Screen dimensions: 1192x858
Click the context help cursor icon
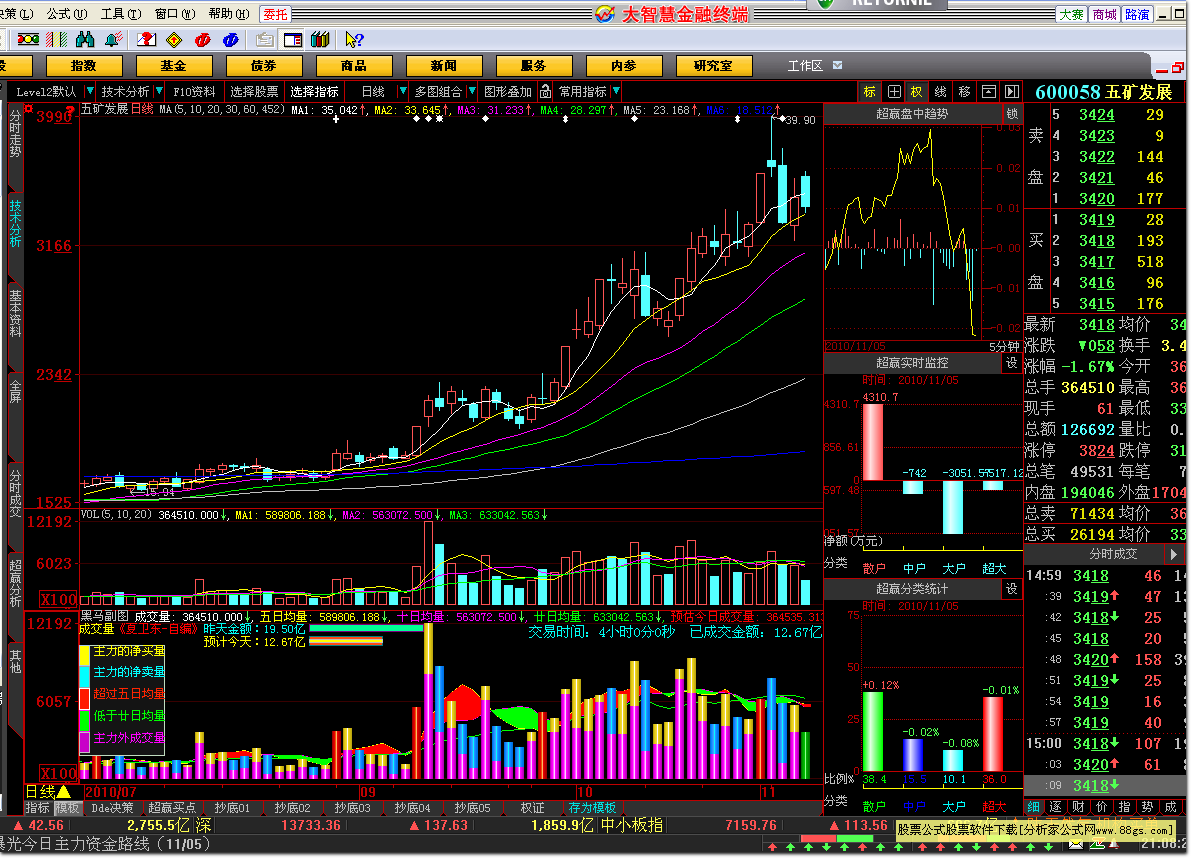tap(354, 40)
